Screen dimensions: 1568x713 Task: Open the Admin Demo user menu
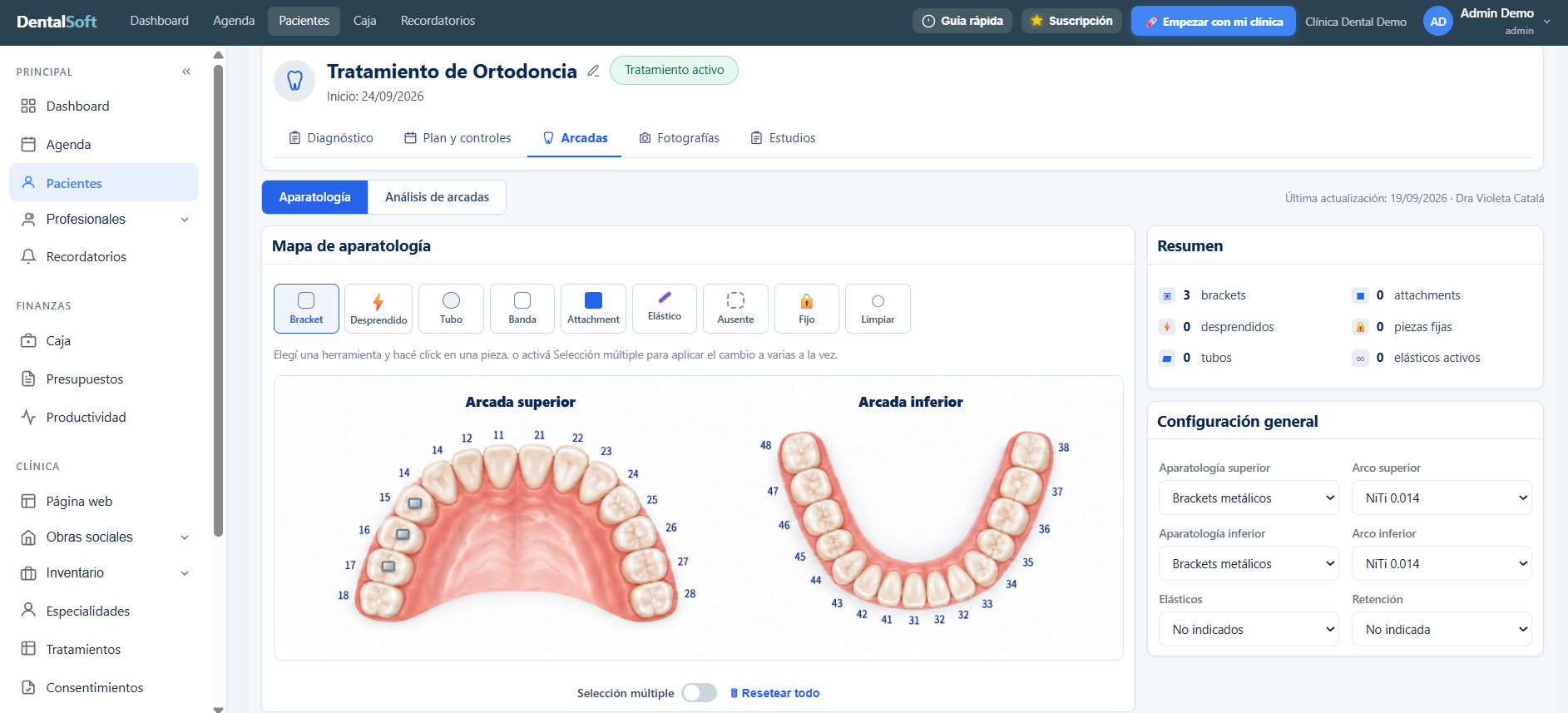coord(1487,22)
